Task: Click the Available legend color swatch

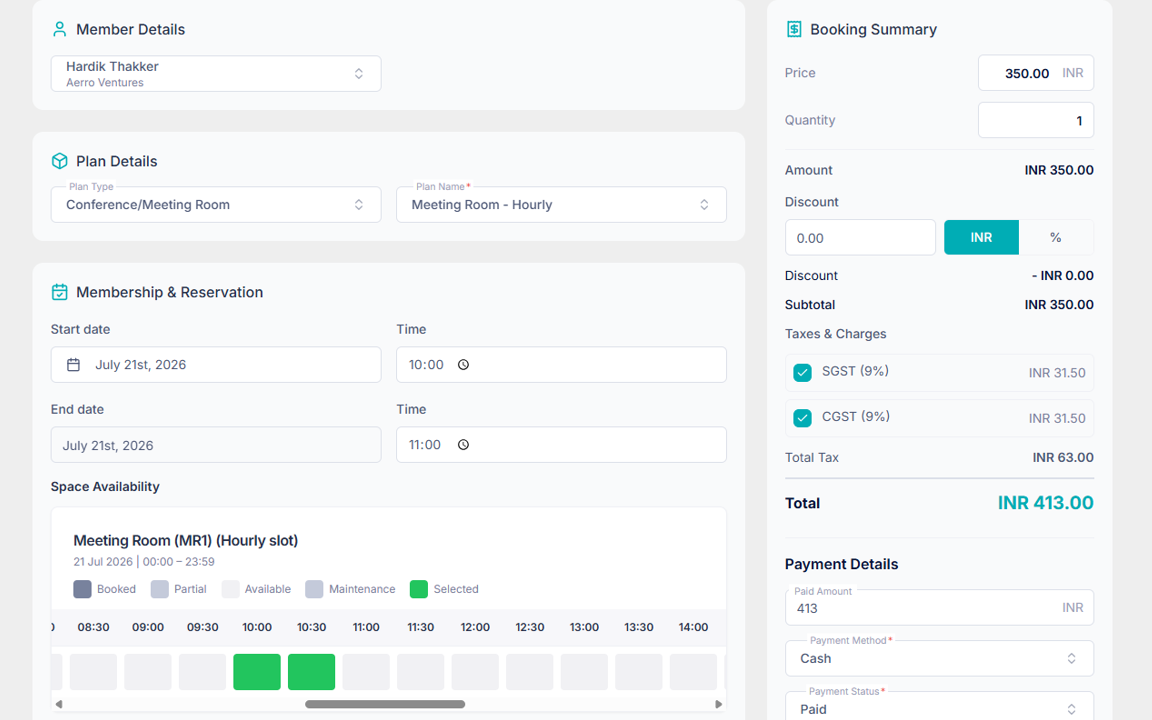Action: point(231,589)
